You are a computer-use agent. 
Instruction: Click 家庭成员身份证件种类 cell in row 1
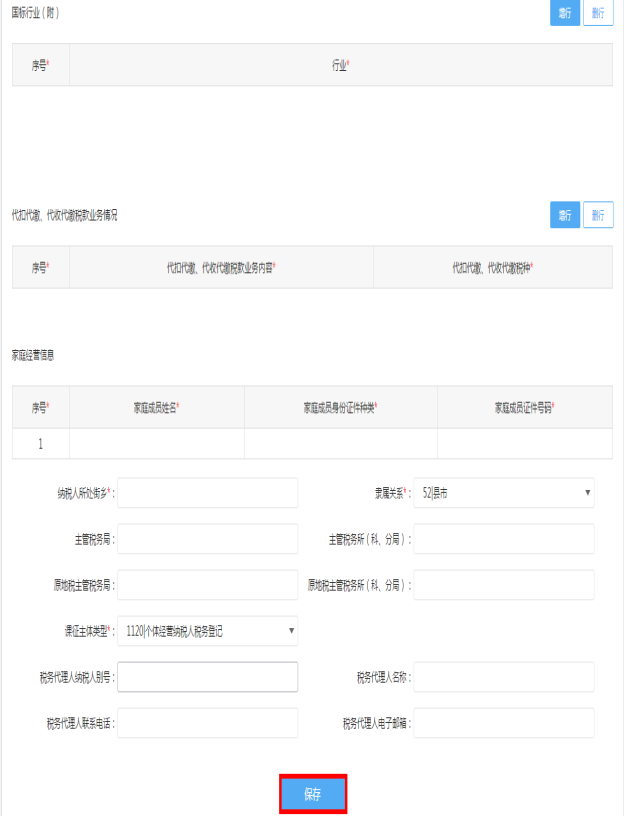340,443
